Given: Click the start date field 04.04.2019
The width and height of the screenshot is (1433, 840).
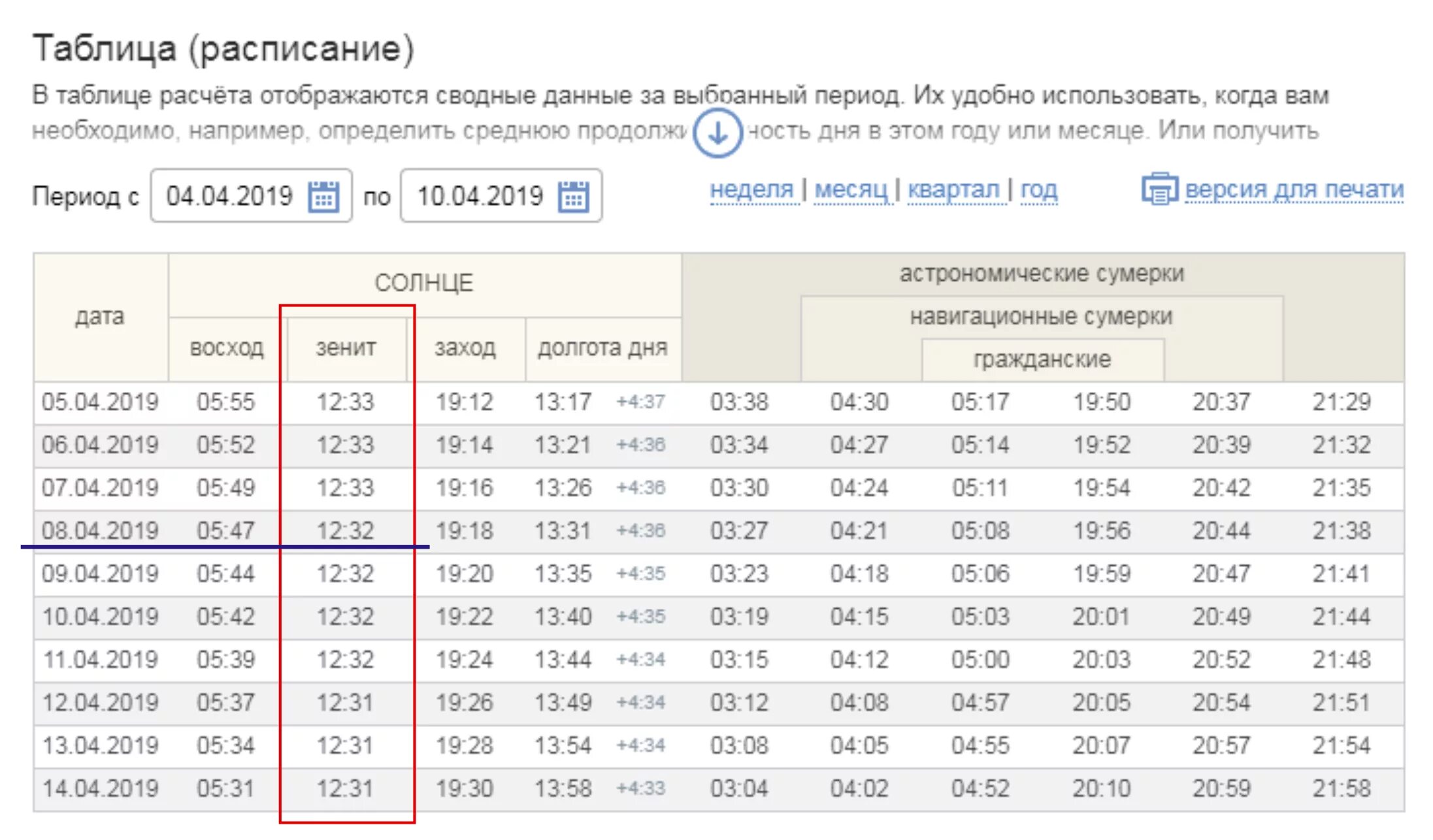Looking at the screenshot, I should click(x=251, y=196).
